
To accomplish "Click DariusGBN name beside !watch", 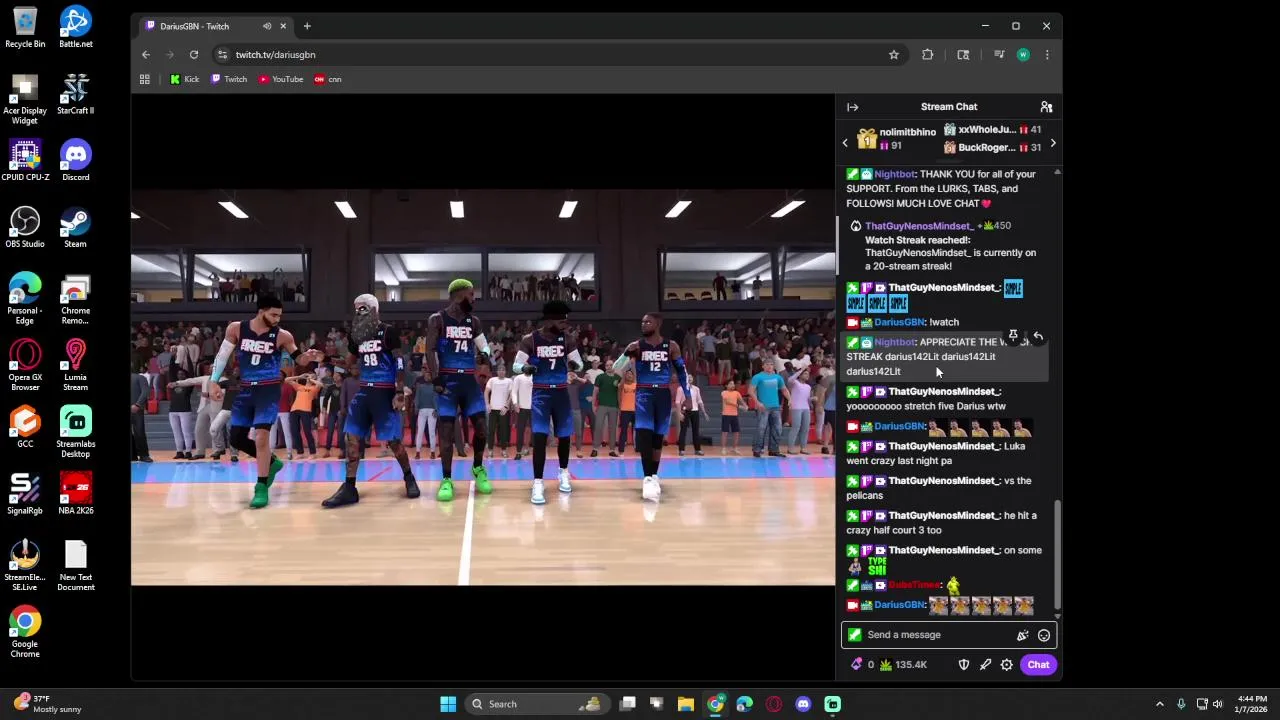I will [x=899, y=322].
